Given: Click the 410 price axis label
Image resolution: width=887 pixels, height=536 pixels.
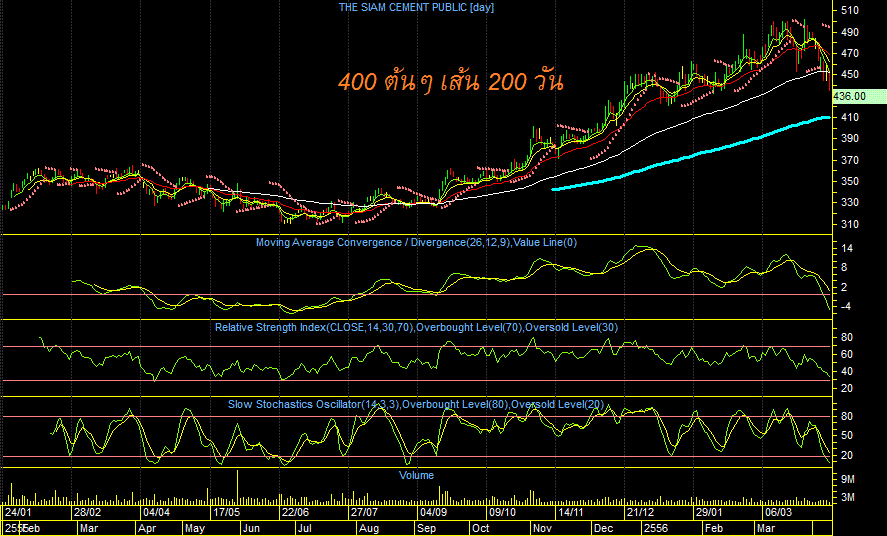Looking at the screenshot, I should 849,118.
